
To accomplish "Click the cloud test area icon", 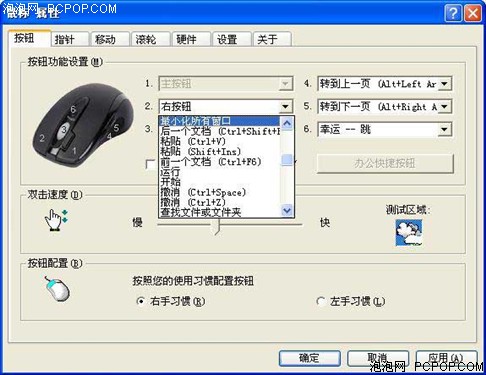I will coord(409,233).
